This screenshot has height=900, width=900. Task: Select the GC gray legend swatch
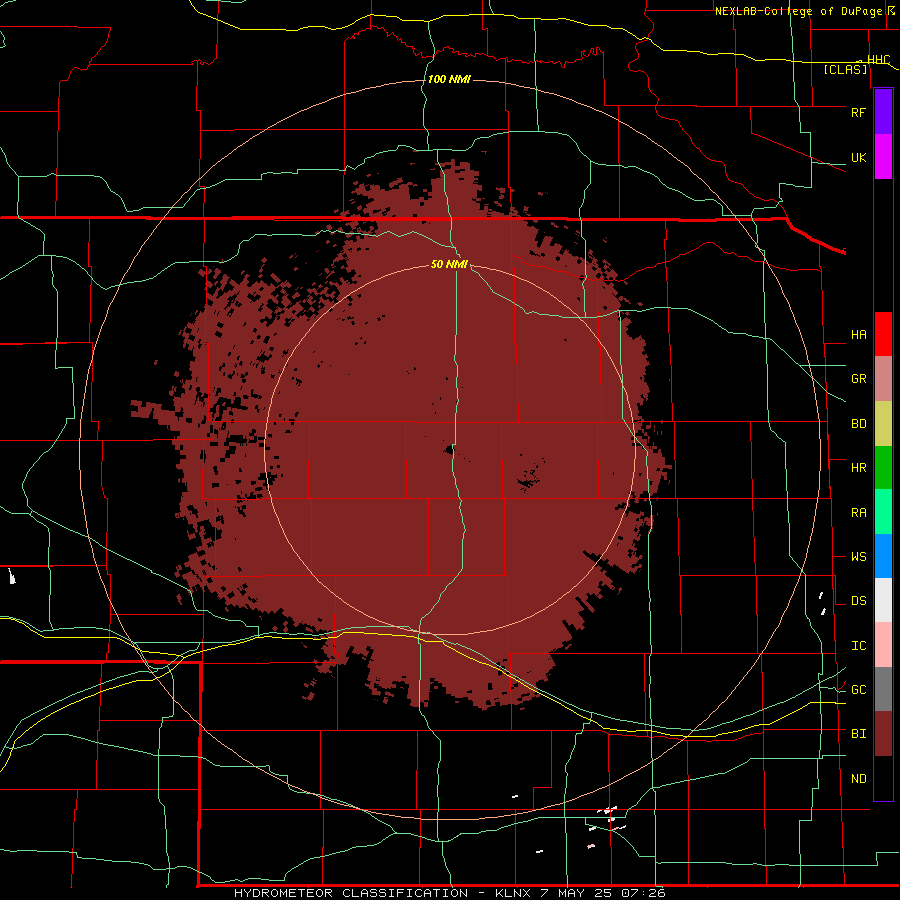pyautogui.click(x=883, y=689)
